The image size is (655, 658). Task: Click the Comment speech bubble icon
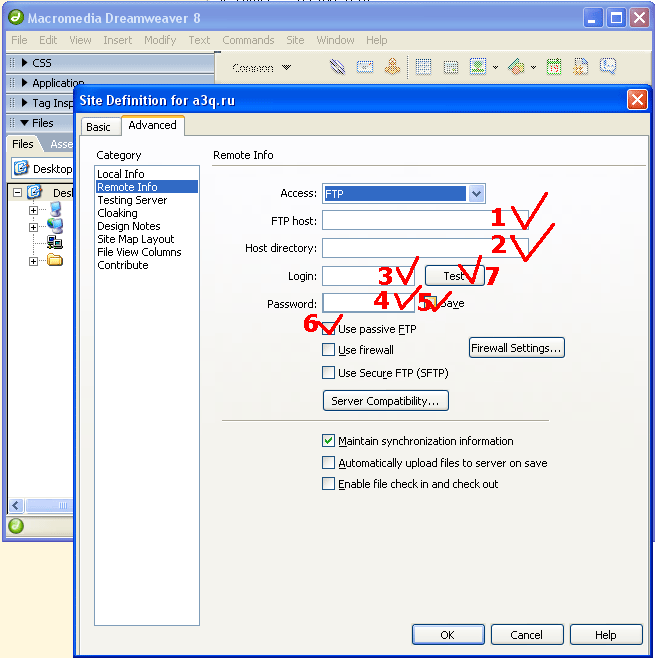[x=608, y=66]
